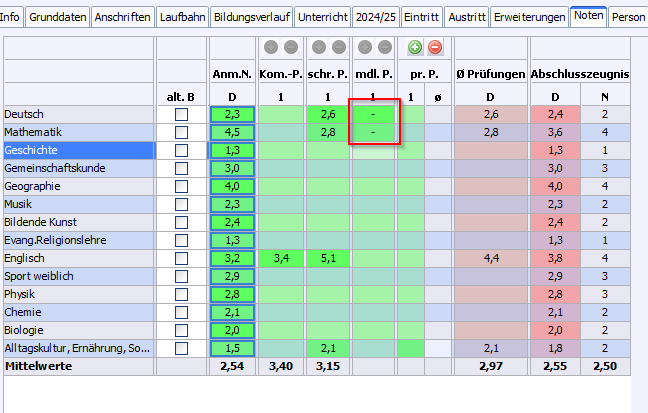The width and height of the screenshot is (648, 413).
Task: Click the grey plus icon above schr. P. column
Action: click(x=318, y=47)
